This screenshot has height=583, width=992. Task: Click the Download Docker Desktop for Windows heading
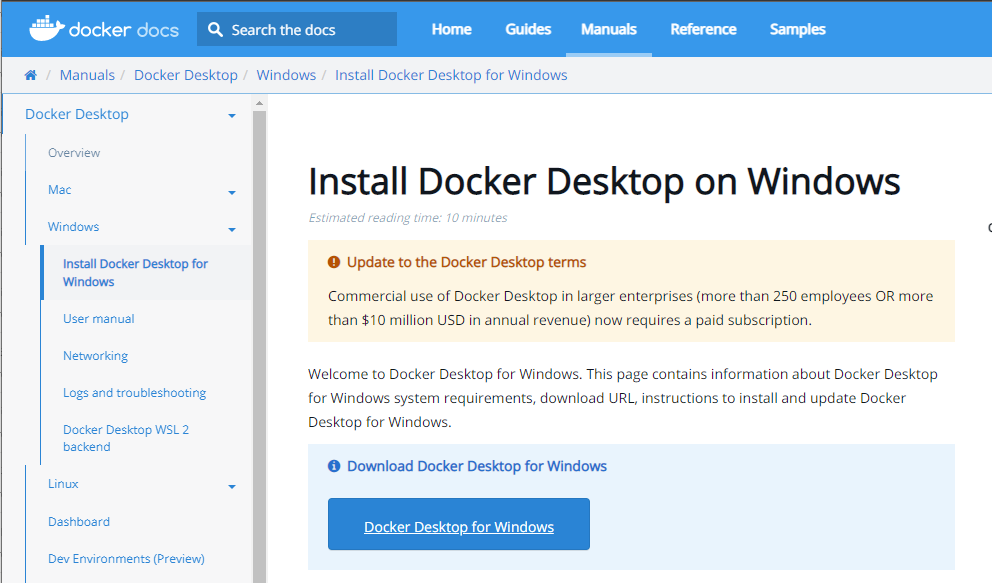[x=477, y=466]
